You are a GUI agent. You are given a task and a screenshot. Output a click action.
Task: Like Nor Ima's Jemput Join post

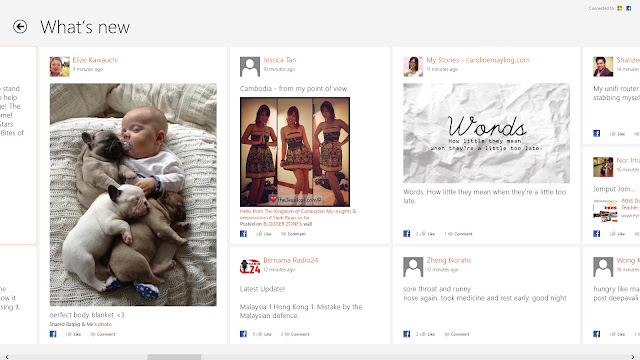pyautogui.click(x=617, y=234)
